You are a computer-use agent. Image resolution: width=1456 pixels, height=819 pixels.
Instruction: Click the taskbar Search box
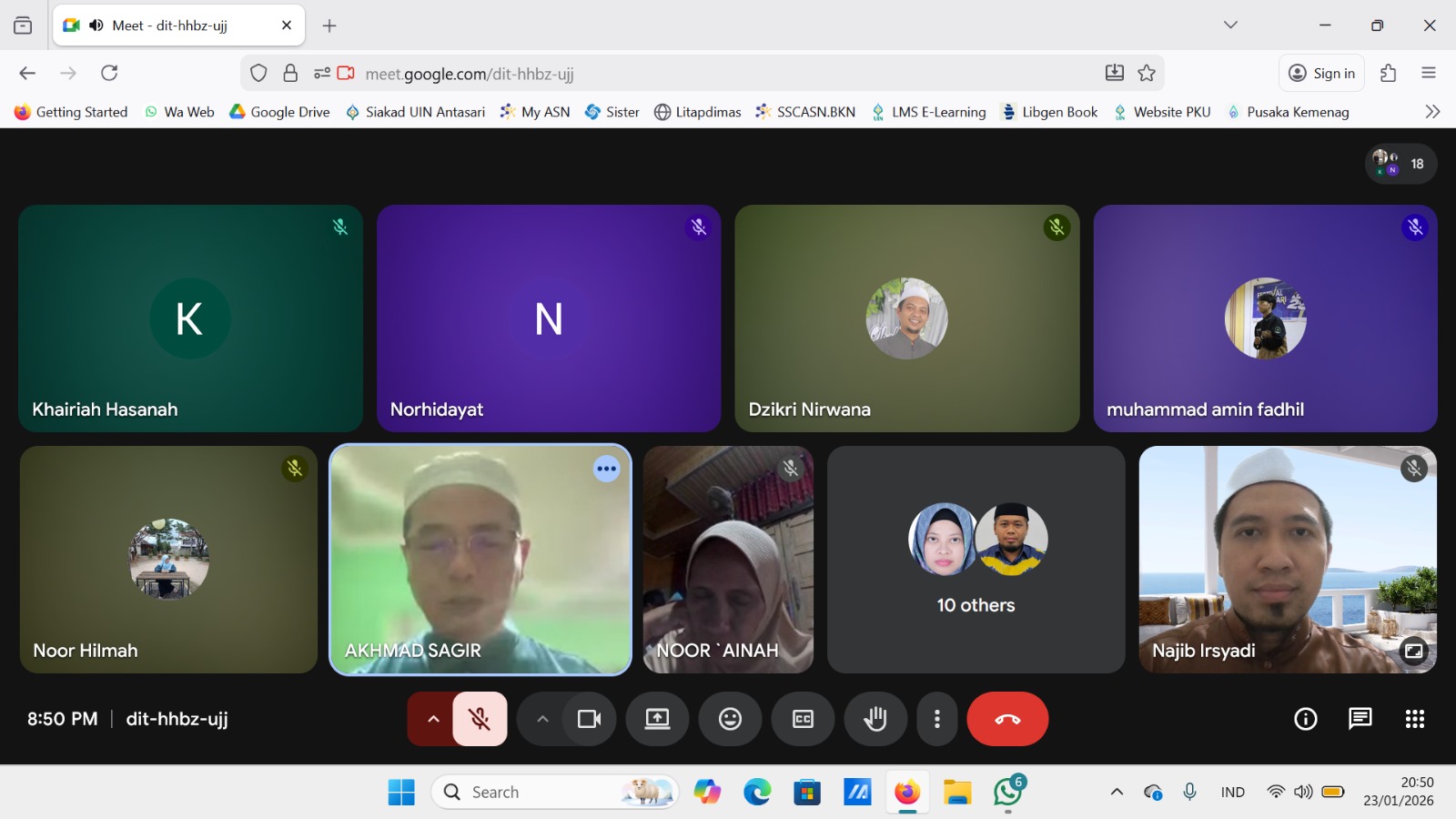tap(555, 792)
